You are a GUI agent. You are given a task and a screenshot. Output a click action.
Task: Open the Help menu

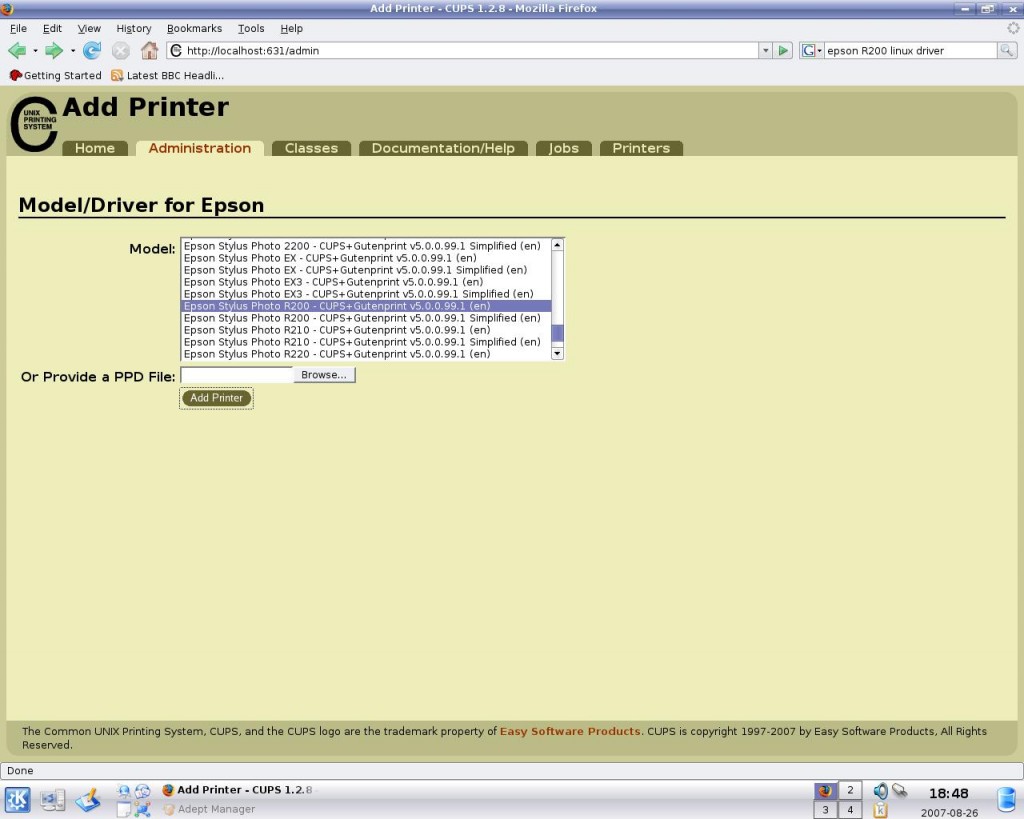pos(291,28)
